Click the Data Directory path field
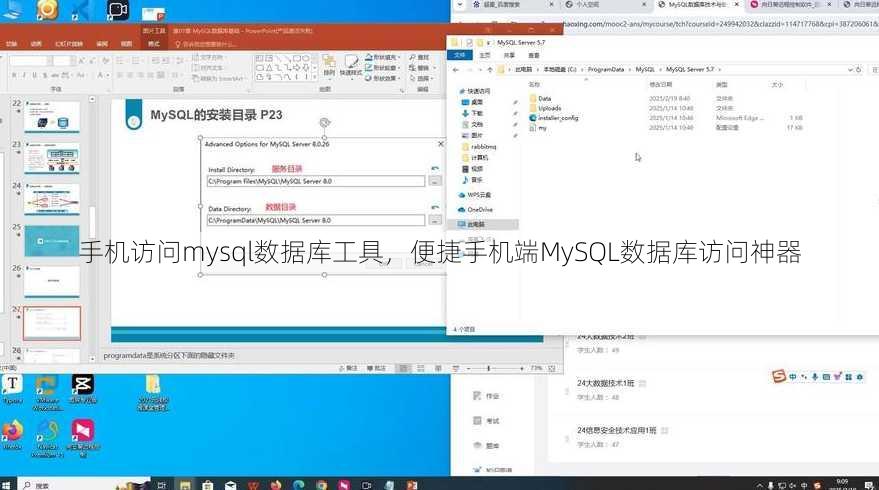This screenshot has width=879, height=490. pos(316,220)
